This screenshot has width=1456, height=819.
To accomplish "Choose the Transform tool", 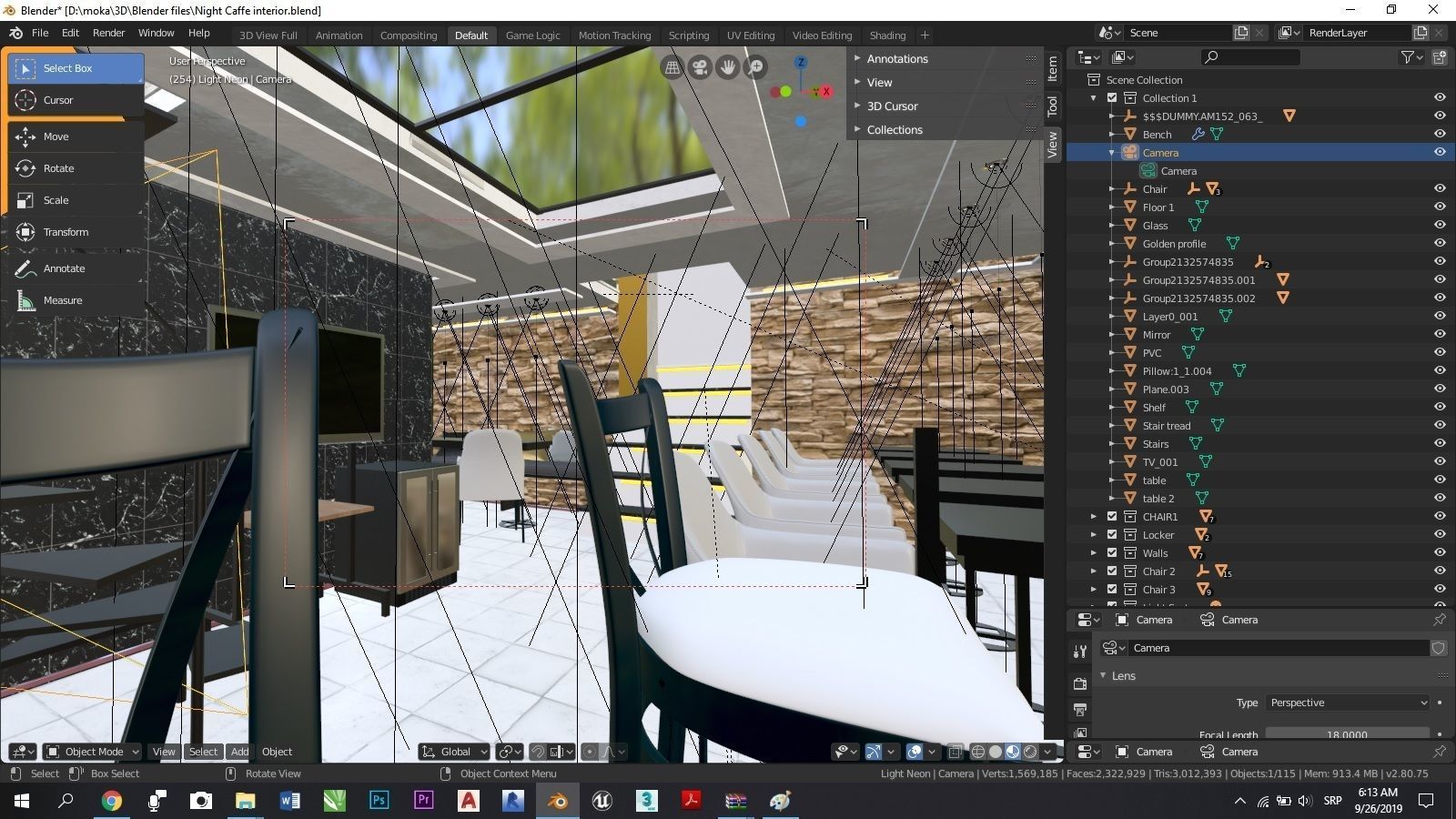I will [76, 232].
